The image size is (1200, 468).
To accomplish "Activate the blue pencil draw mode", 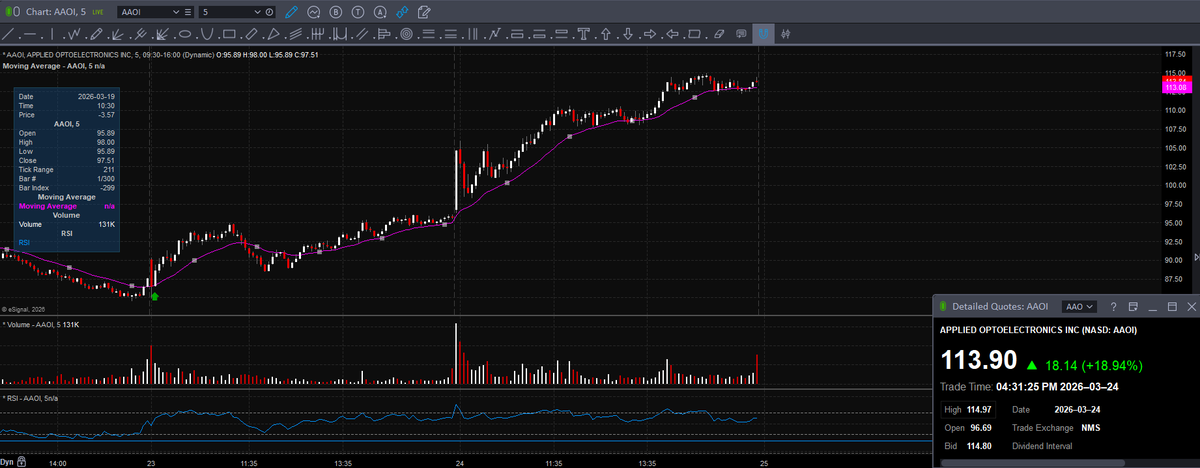I will coord(291,12).
